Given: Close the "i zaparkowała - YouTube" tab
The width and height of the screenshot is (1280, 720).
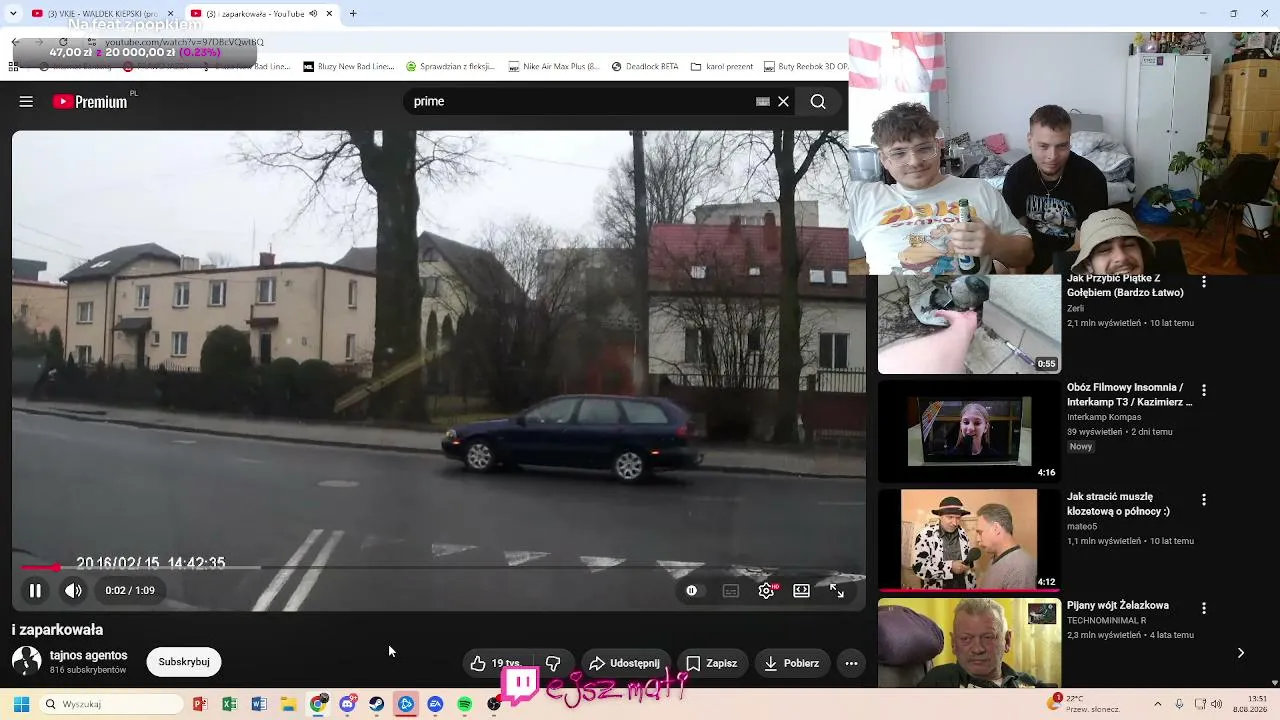Looking at the screenshot, I should coord(329,14).
